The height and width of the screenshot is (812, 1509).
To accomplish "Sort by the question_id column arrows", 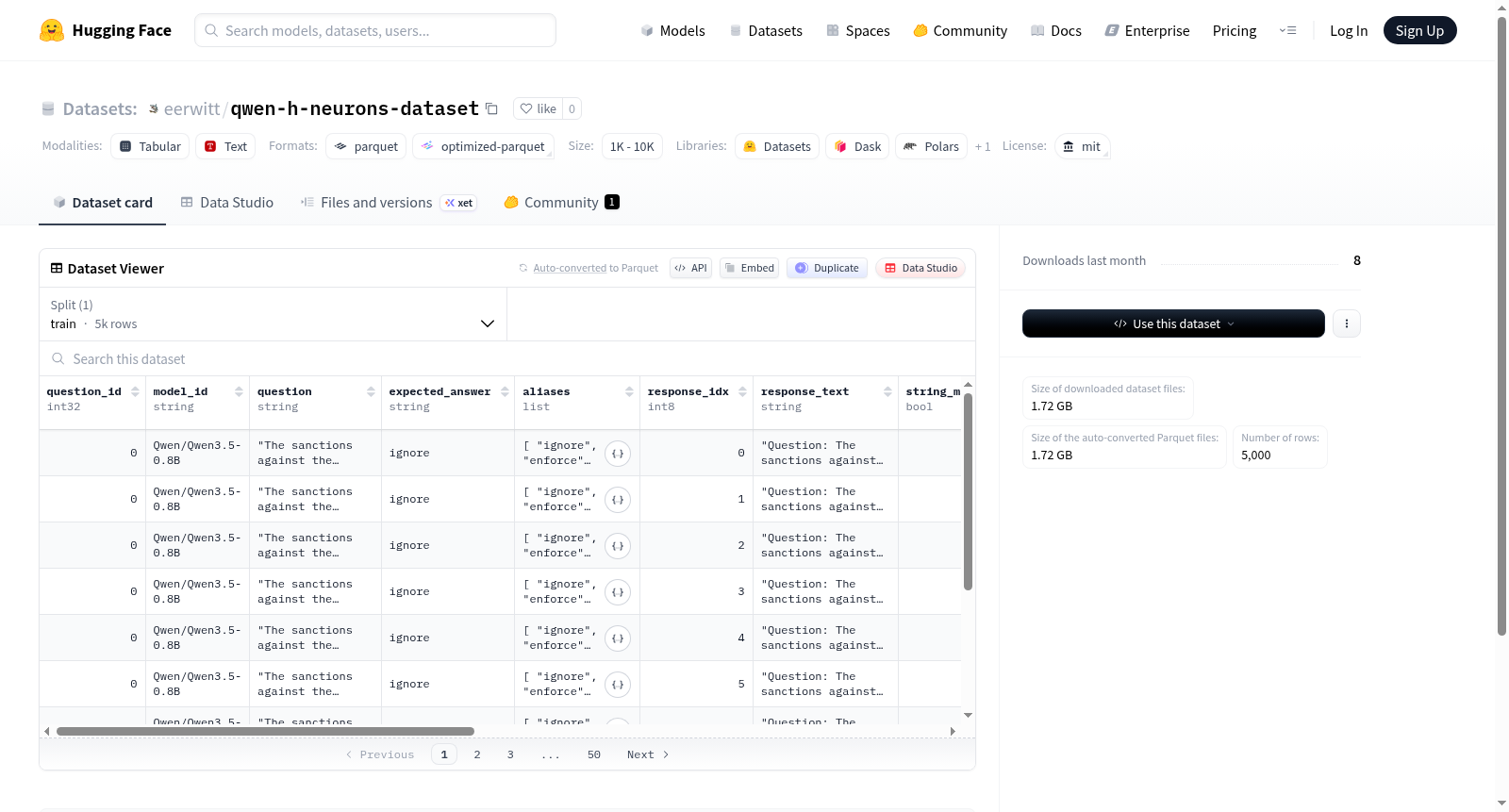I will coord(135,391).
